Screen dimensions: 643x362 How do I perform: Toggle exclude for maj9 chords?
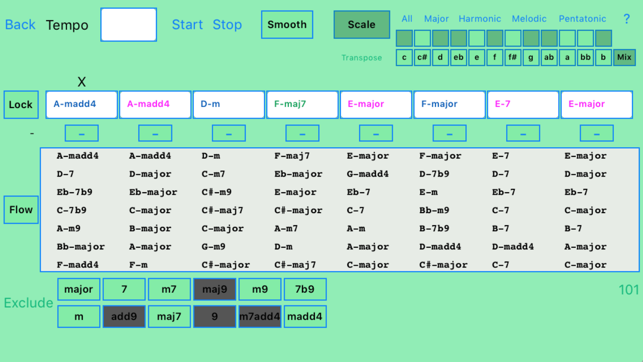point(214,289)
